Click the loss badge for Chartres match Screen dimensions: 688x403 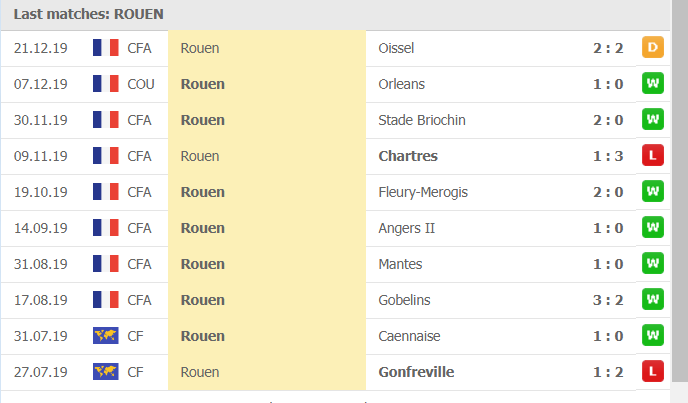pyautogui.click(x=653, y=156)
